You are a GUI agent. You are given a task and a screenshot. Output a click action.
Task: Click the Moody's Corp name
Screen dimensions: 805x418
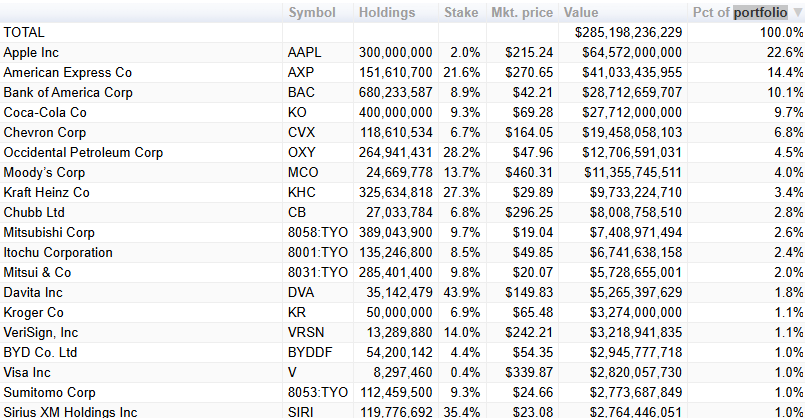47,172
